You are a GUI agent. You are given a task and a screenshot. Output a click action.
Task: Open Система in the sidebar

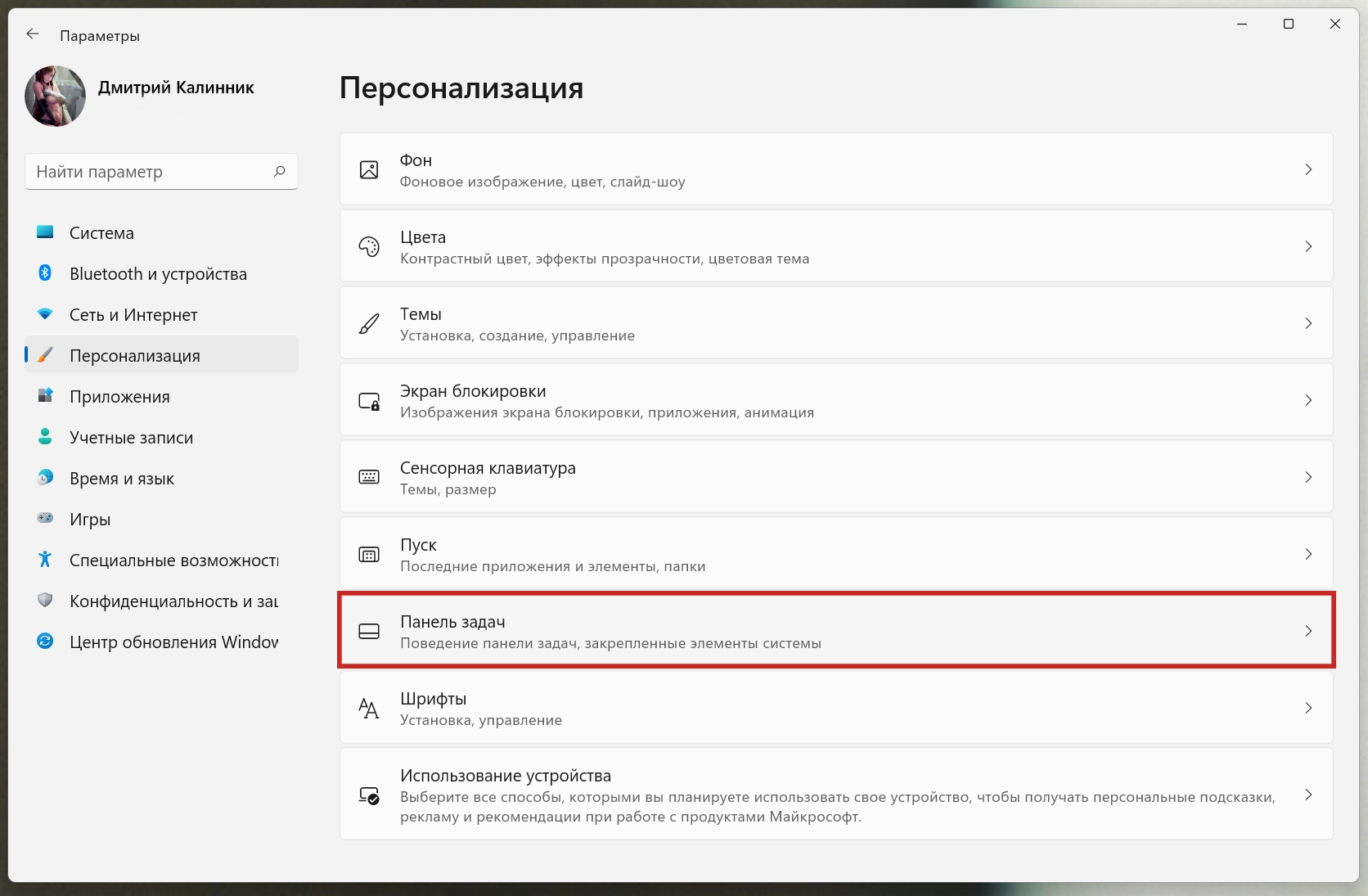click(101, 233)
